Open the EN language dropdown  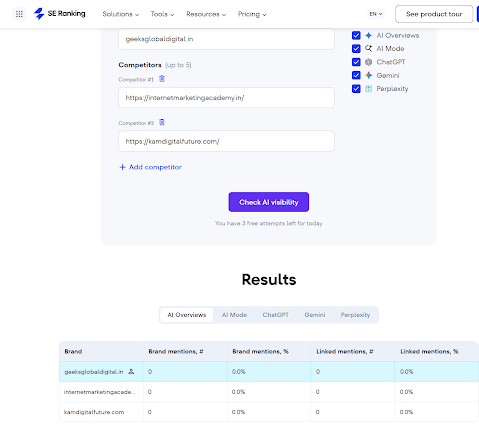tap(376, 14)
